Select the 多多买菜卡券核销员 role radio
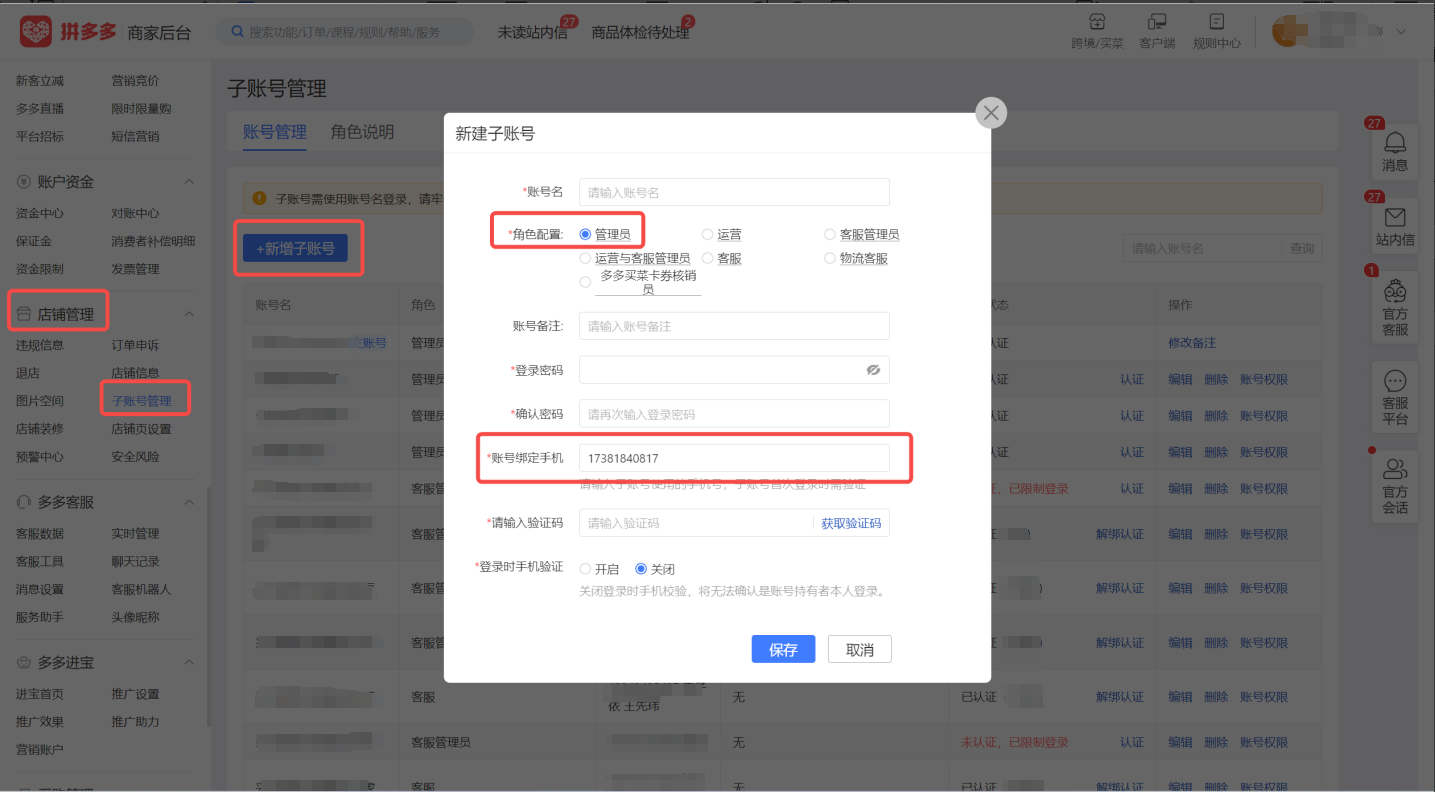This screenshot has height=792, width=1435. pyautogui.click(x=586, y=282)
